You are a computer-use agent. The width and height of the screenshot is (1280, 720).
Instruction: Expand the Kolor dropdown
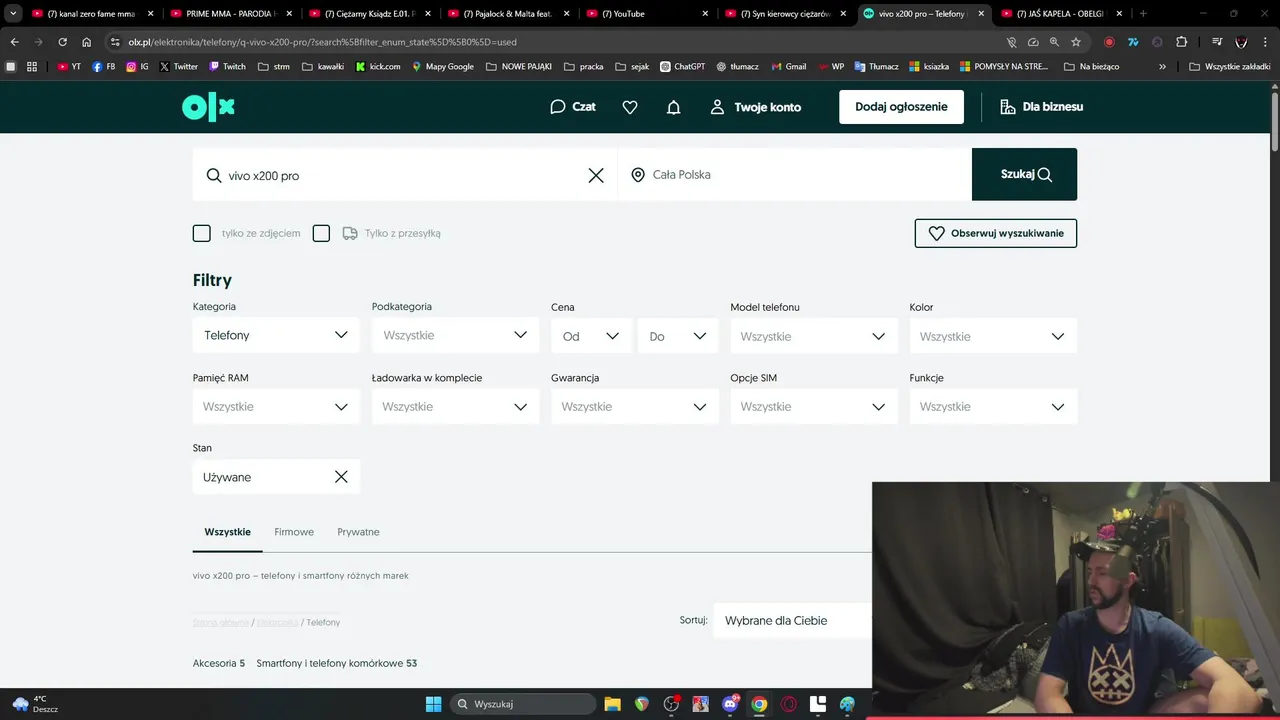993,336
